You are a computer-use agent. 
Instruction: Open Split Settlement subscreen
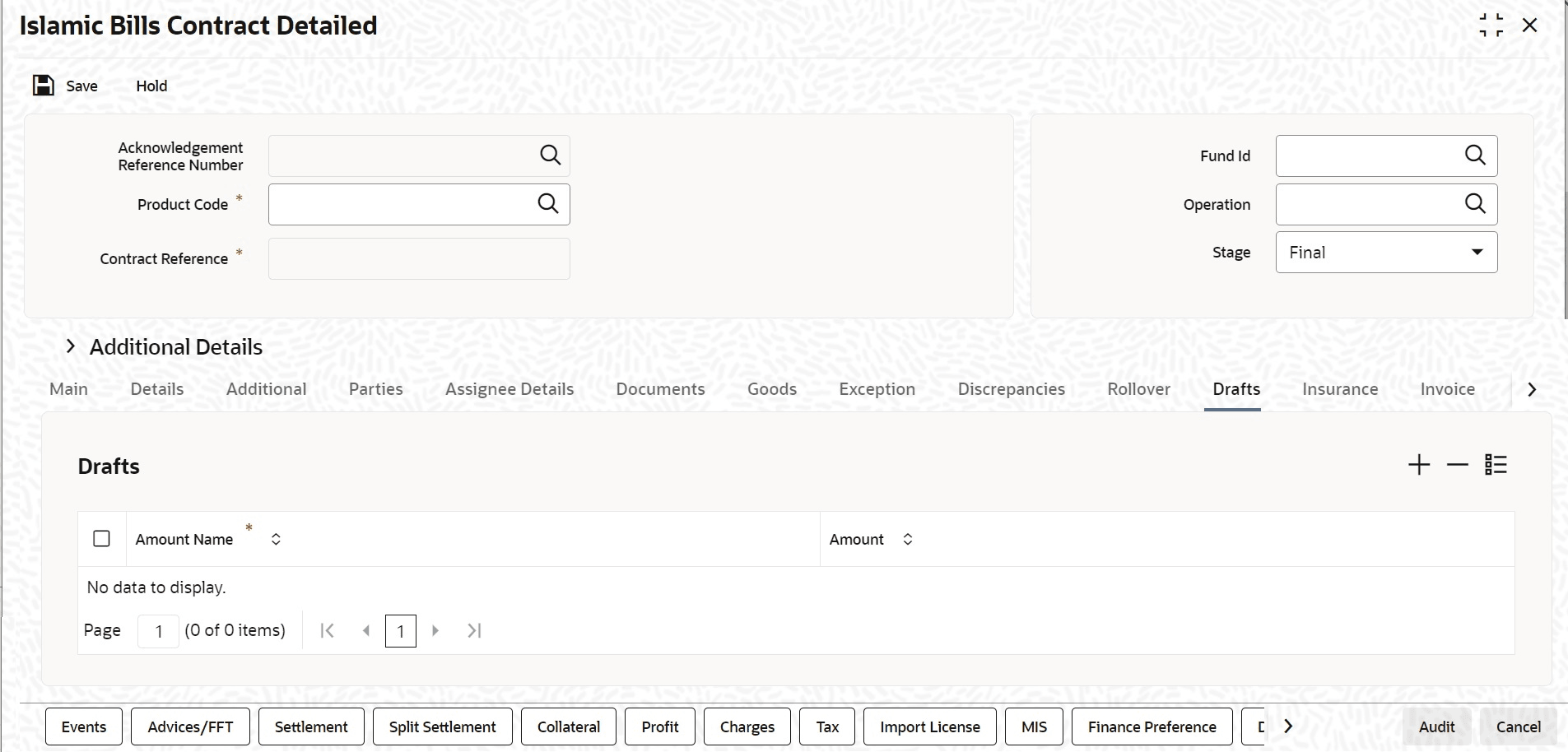pos(443,726)
